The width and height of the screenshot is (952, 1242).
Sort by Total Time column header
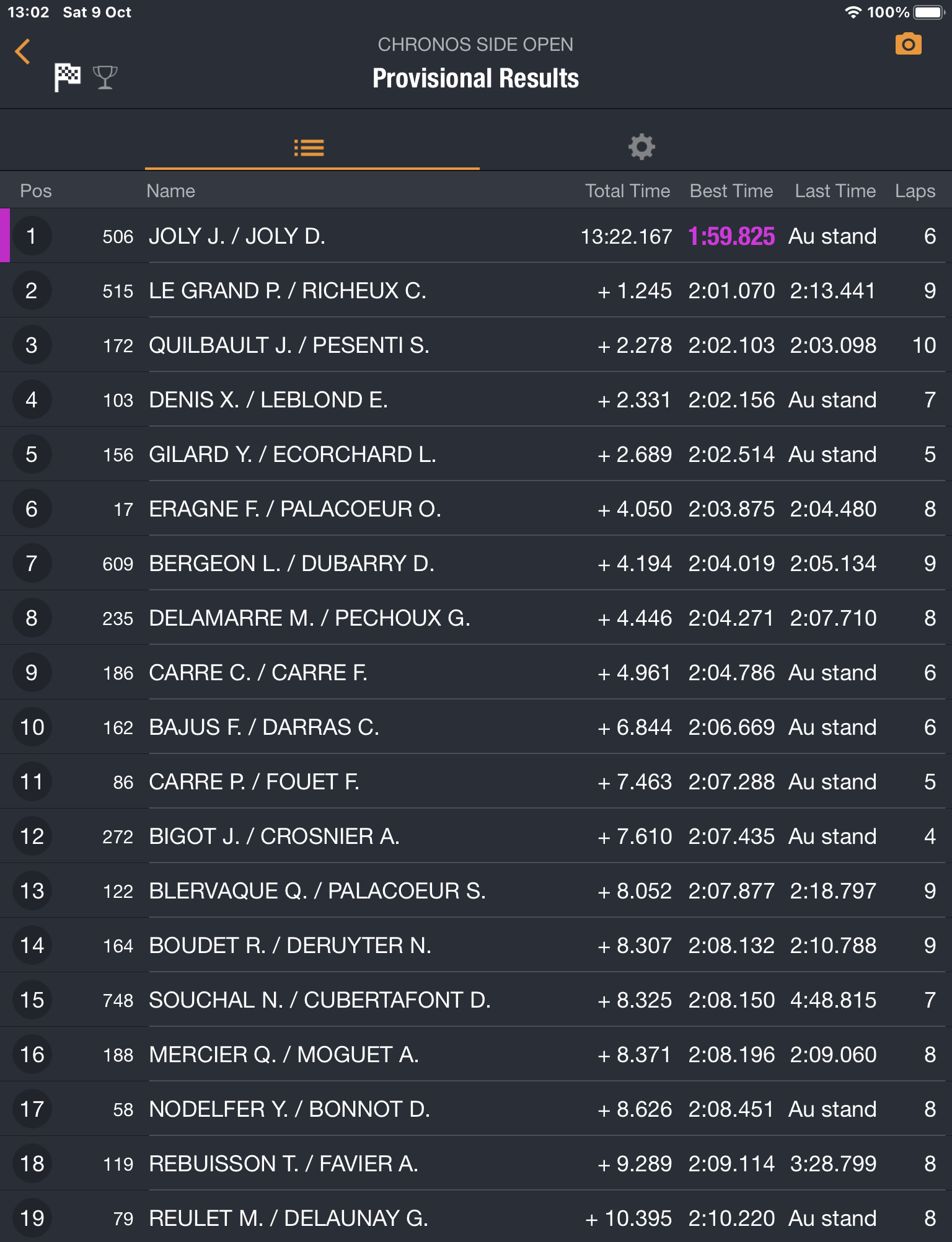pos(627,191)
